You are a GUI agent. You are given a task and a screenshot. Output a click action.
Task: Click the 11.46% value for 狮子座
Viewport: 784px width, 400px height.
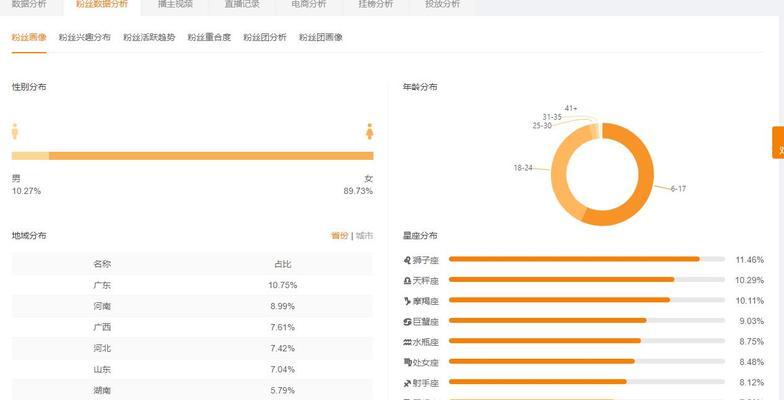point(750,260)
